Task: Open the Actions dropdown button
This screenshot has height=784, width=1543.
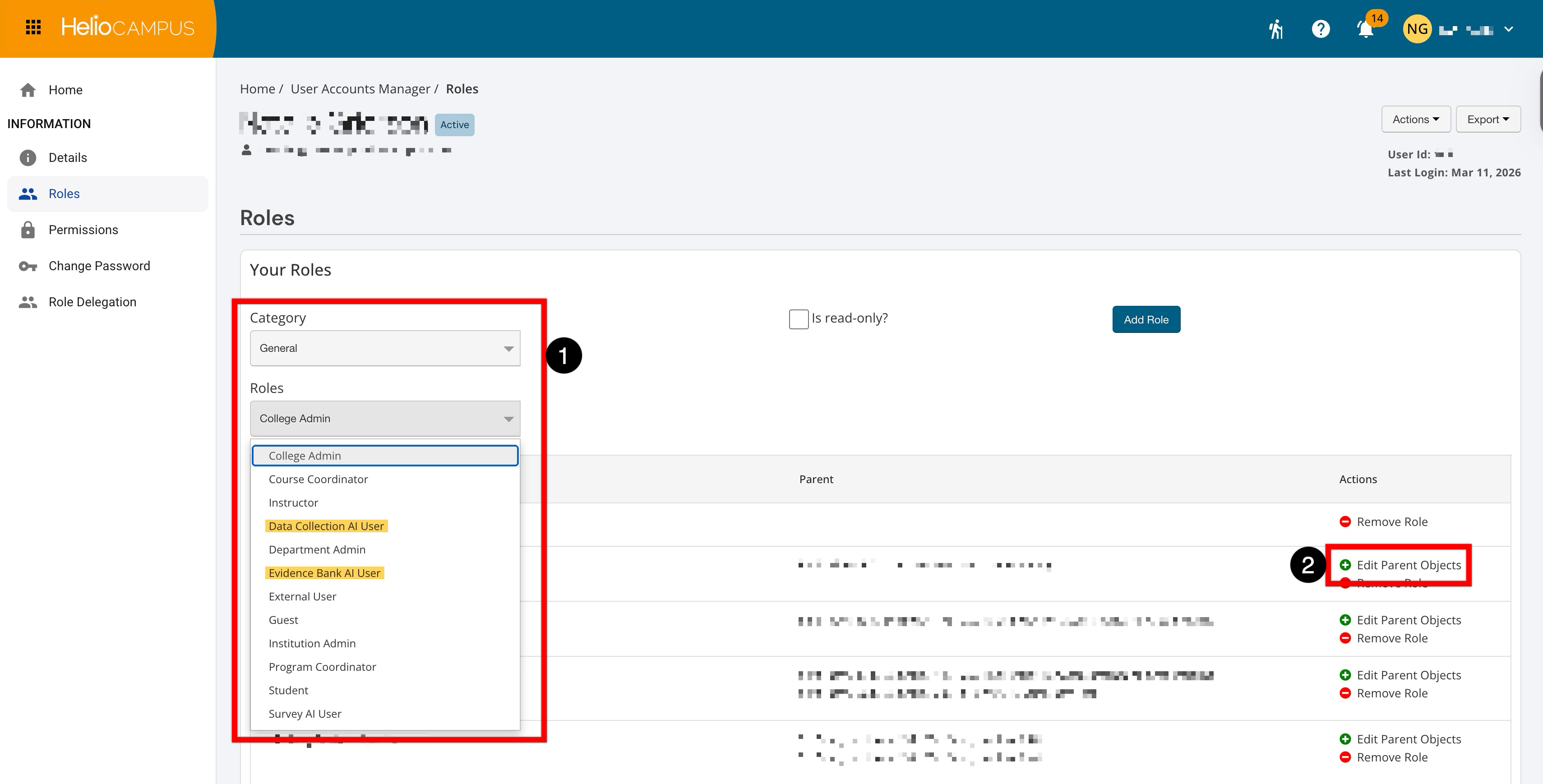Action: pyautogui.click(x=1415, y=119)
